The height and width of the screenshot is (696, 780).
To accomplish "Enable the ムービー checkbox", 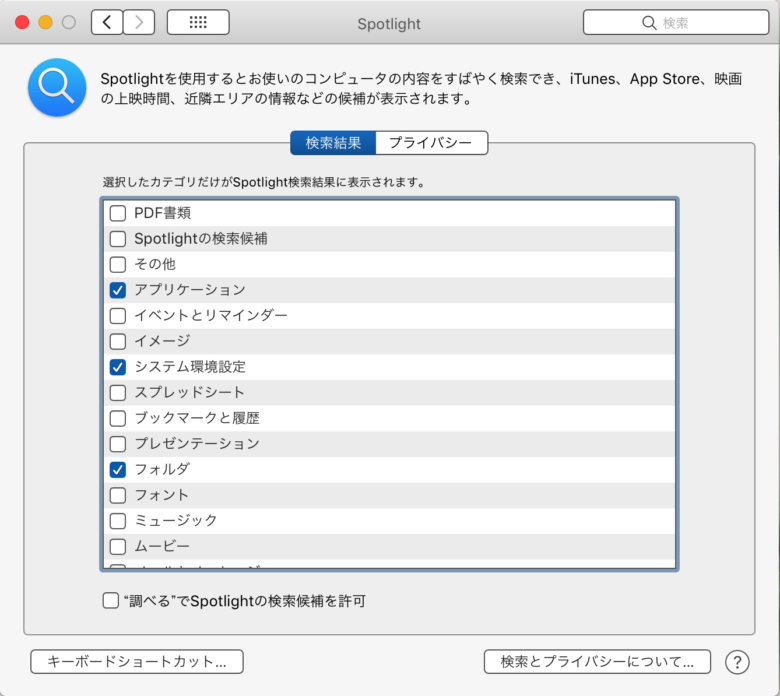I will [x=118, y=546].
